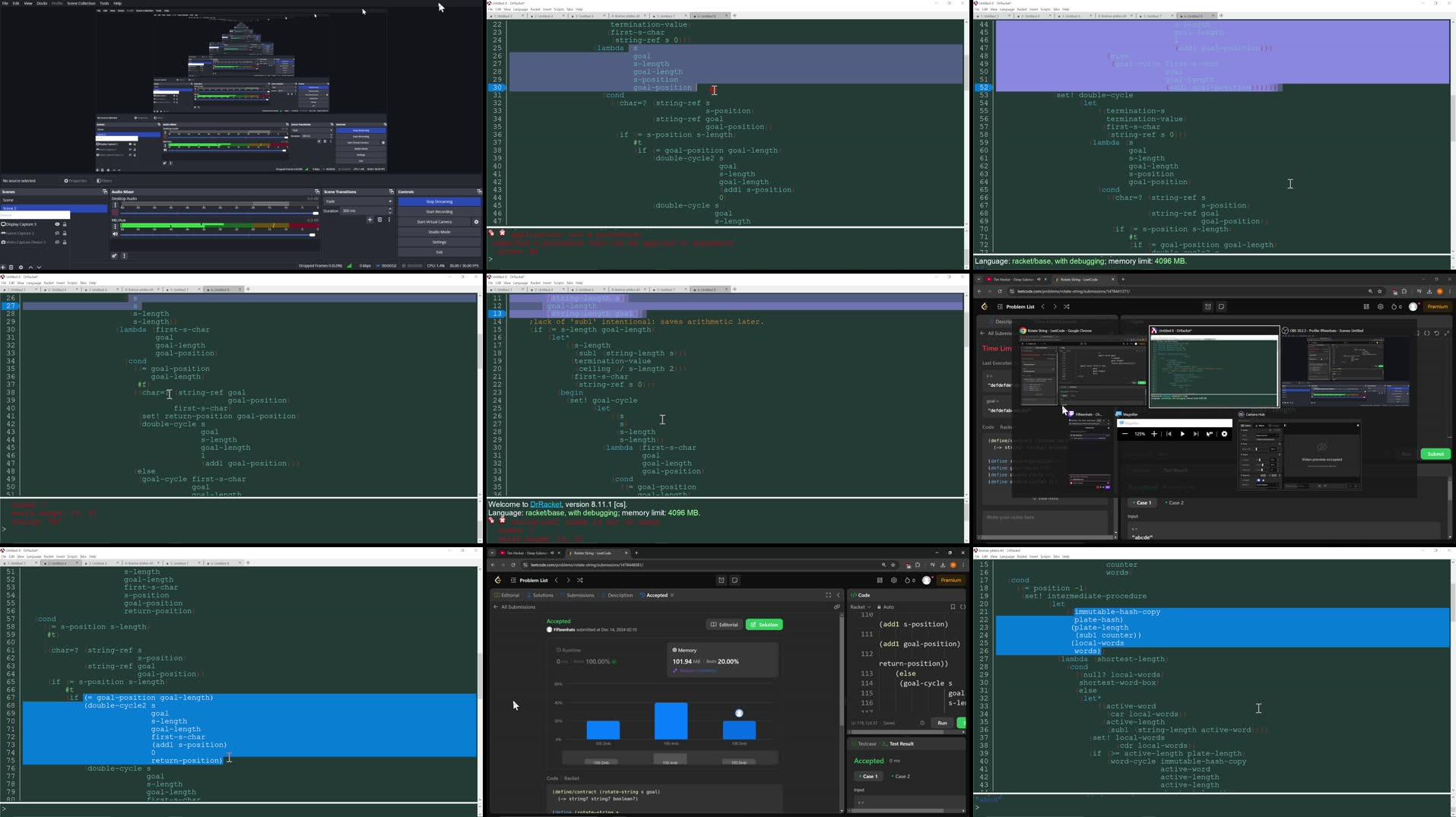Go to next problem in Accepted LeetCode window
The image size is (1456, 817).
click(568, 580)
